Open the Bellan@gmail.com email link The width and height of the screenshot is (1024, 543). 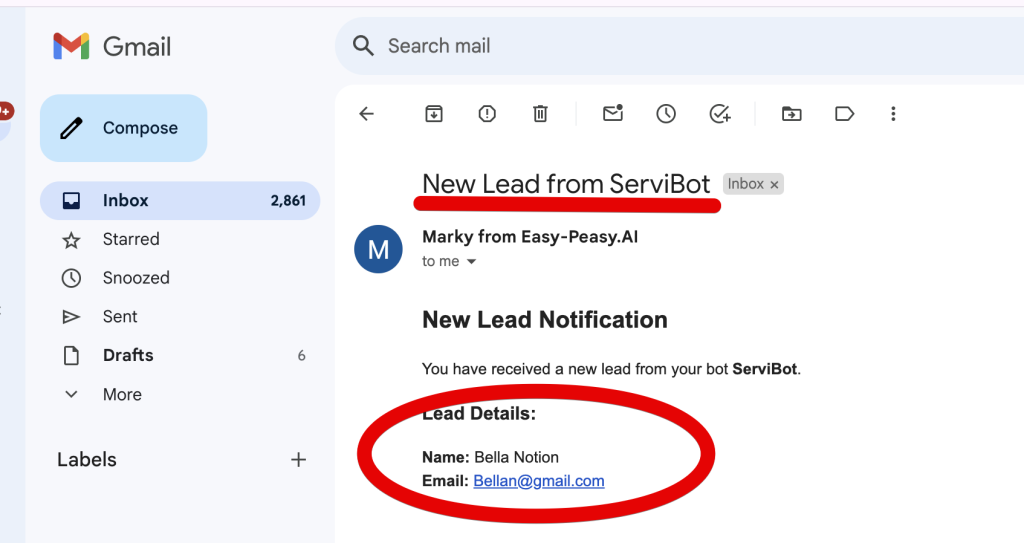point(539,481)
